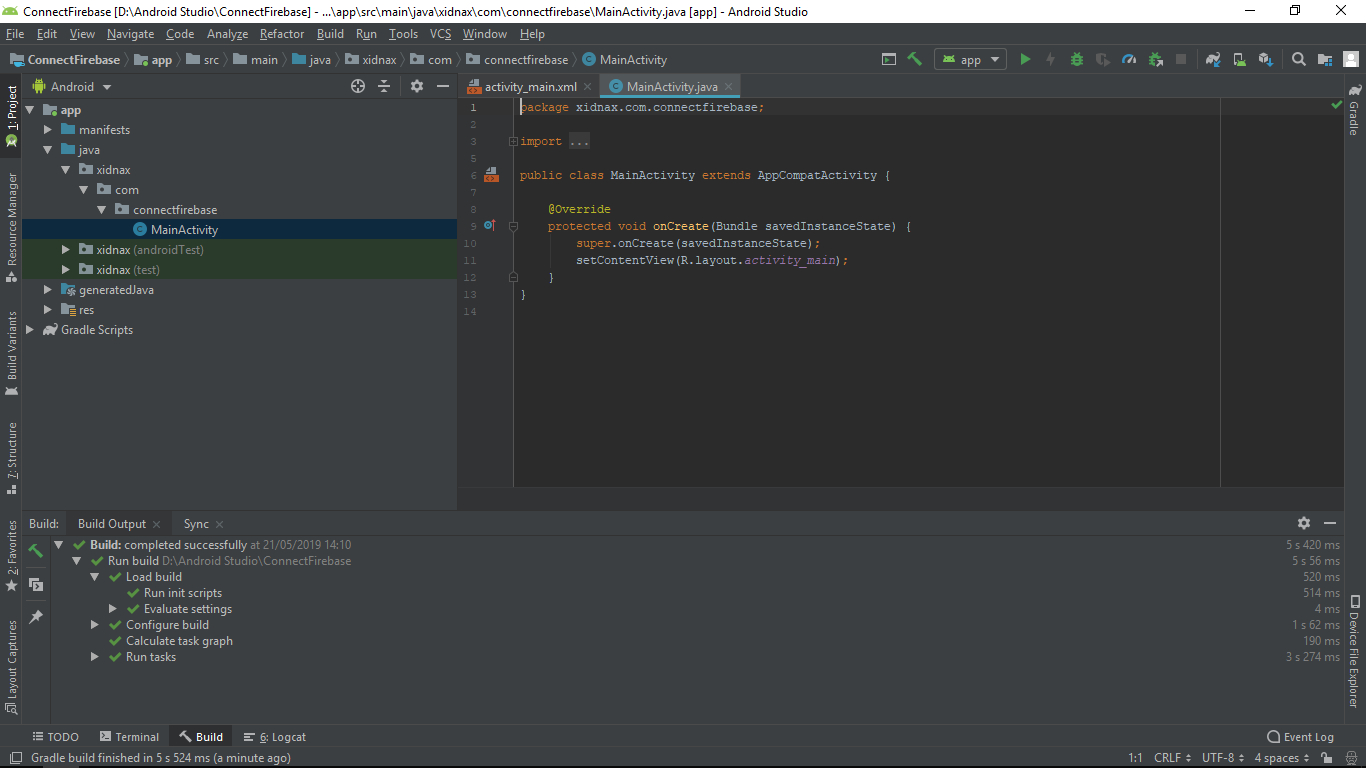Click the Make Project hammer icon
Screen dimensions: 1366x768
coord(914,59)
